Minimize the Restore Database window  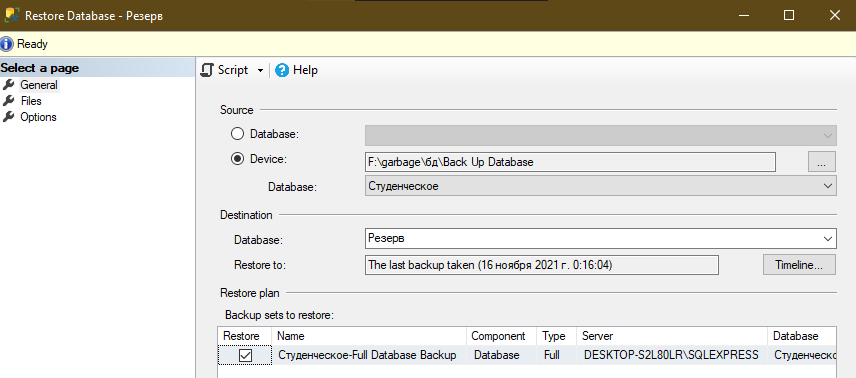[744, 15]
